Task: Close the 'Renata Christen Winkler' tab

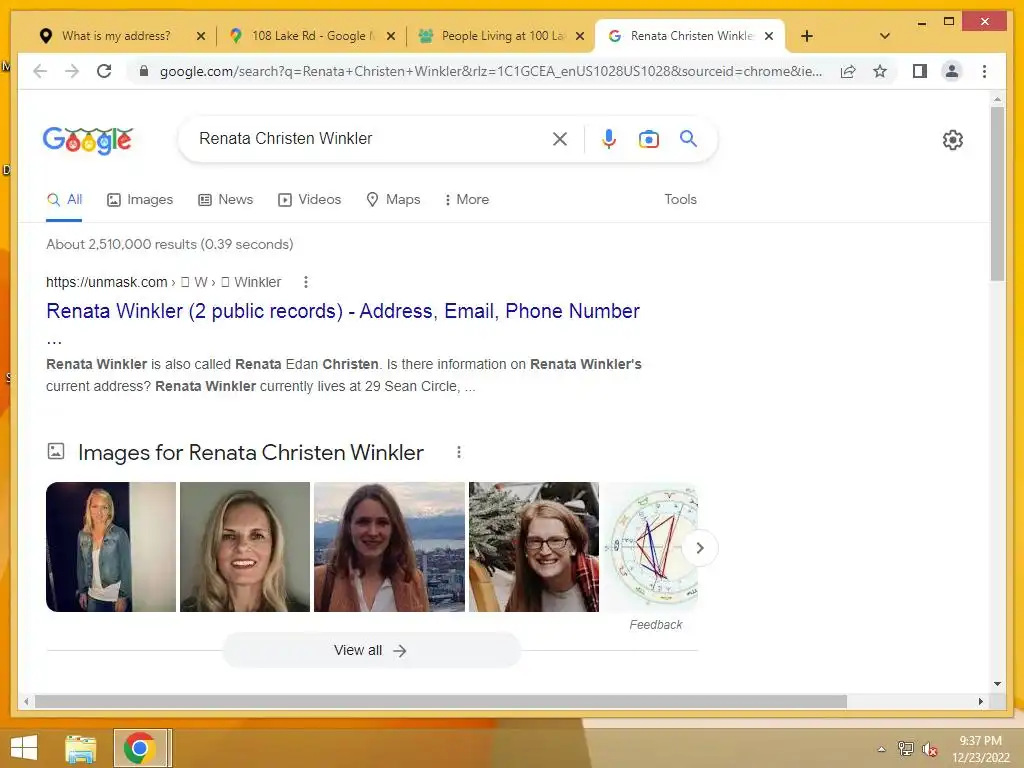Action: 769,36
